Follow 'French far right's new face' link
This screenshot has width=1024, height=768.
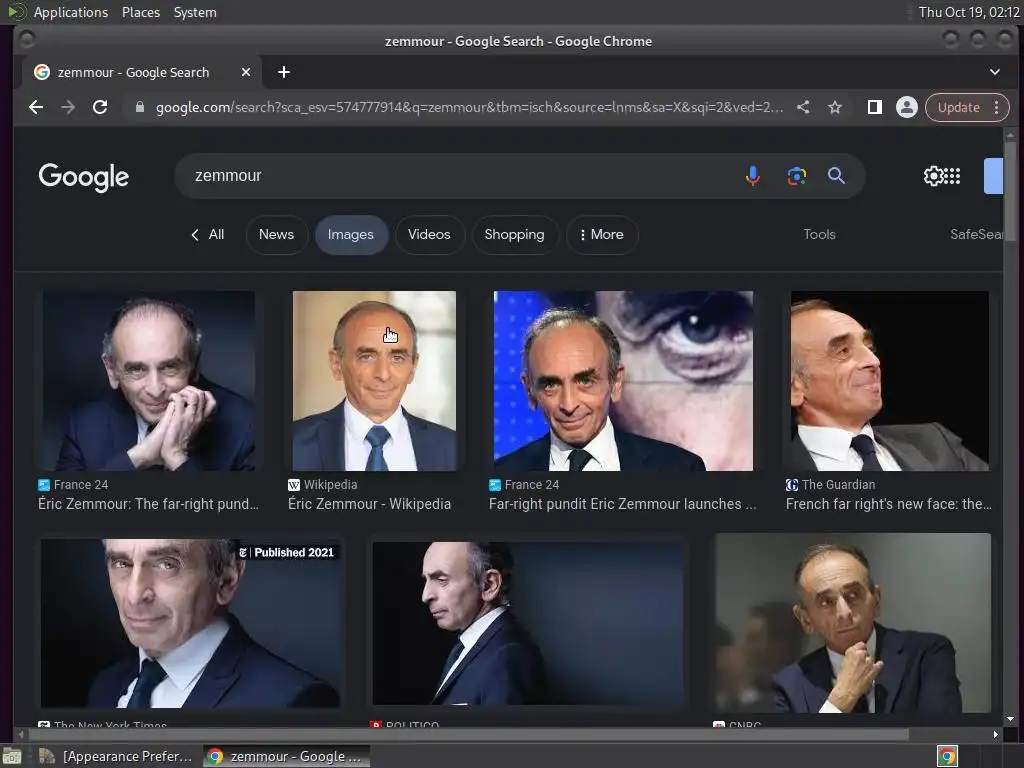(888, 504)
